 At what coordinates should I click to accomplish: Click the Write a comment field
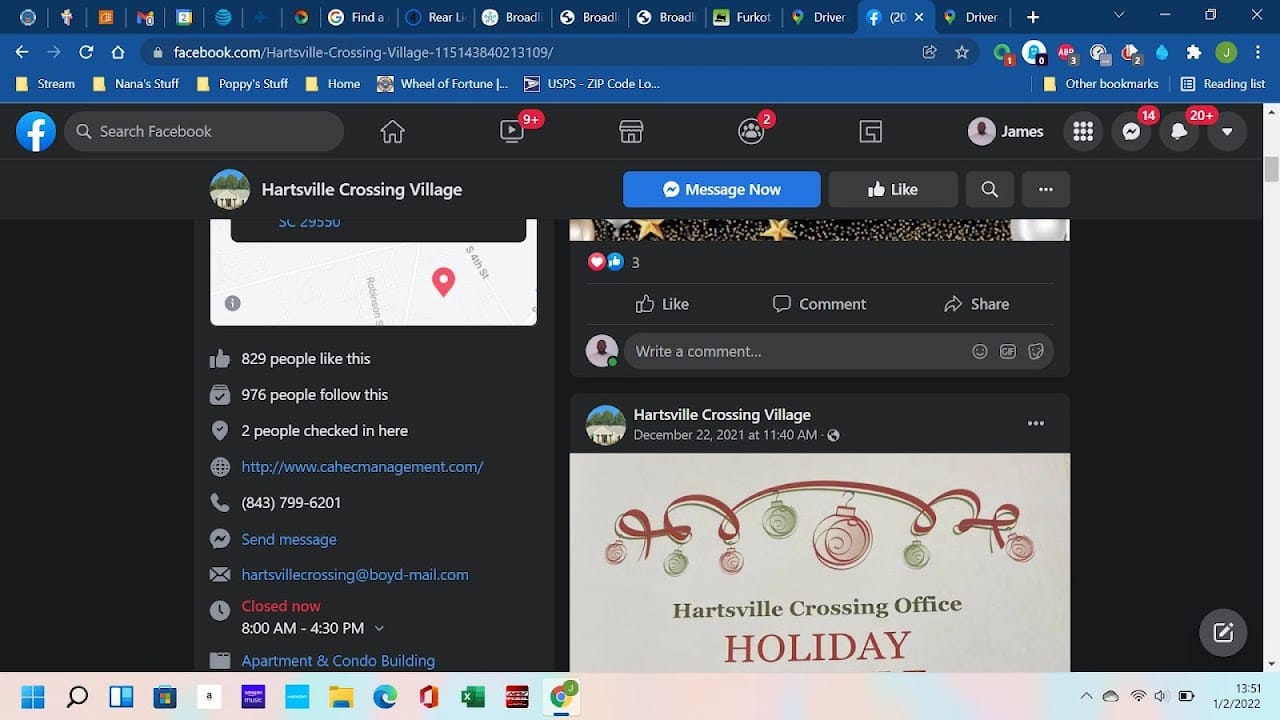pyautogui.click(x=839, y=351)
